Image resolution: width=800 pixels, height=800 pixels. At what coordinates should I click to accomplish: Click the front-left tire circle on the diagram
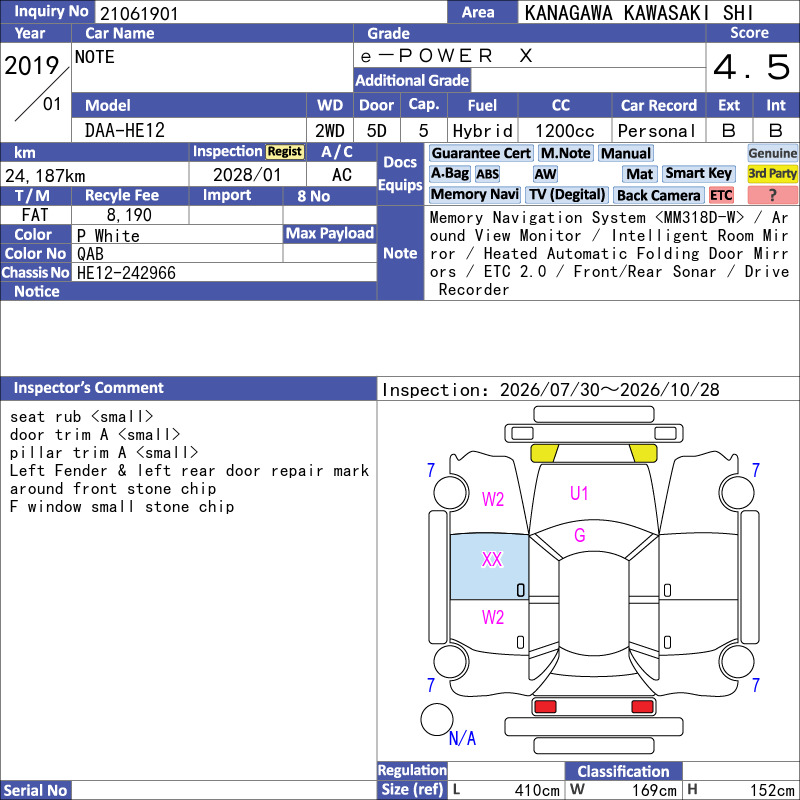click(x=451, y=492)
